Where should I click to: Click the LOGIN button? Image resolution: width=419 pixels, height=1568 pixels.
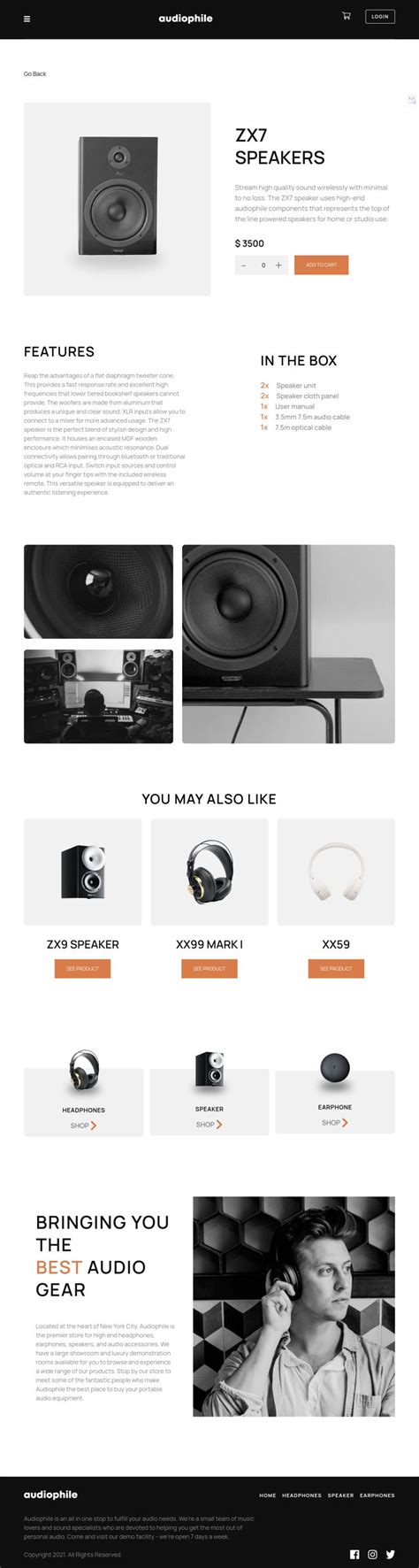(x=380, y=17)
